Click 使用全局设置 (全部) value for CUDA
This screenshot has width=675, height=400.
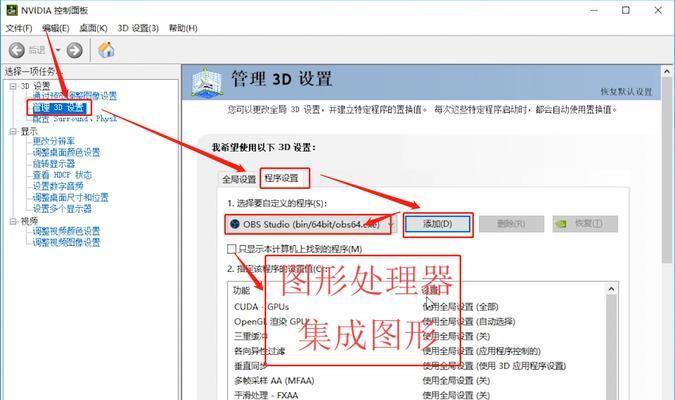(460, 307)
